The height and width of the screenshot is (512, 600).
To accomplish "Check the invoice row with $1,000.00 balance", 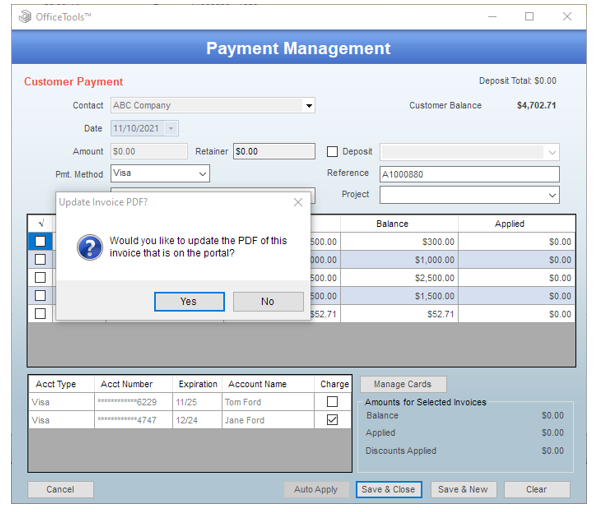I will point(40,259).
